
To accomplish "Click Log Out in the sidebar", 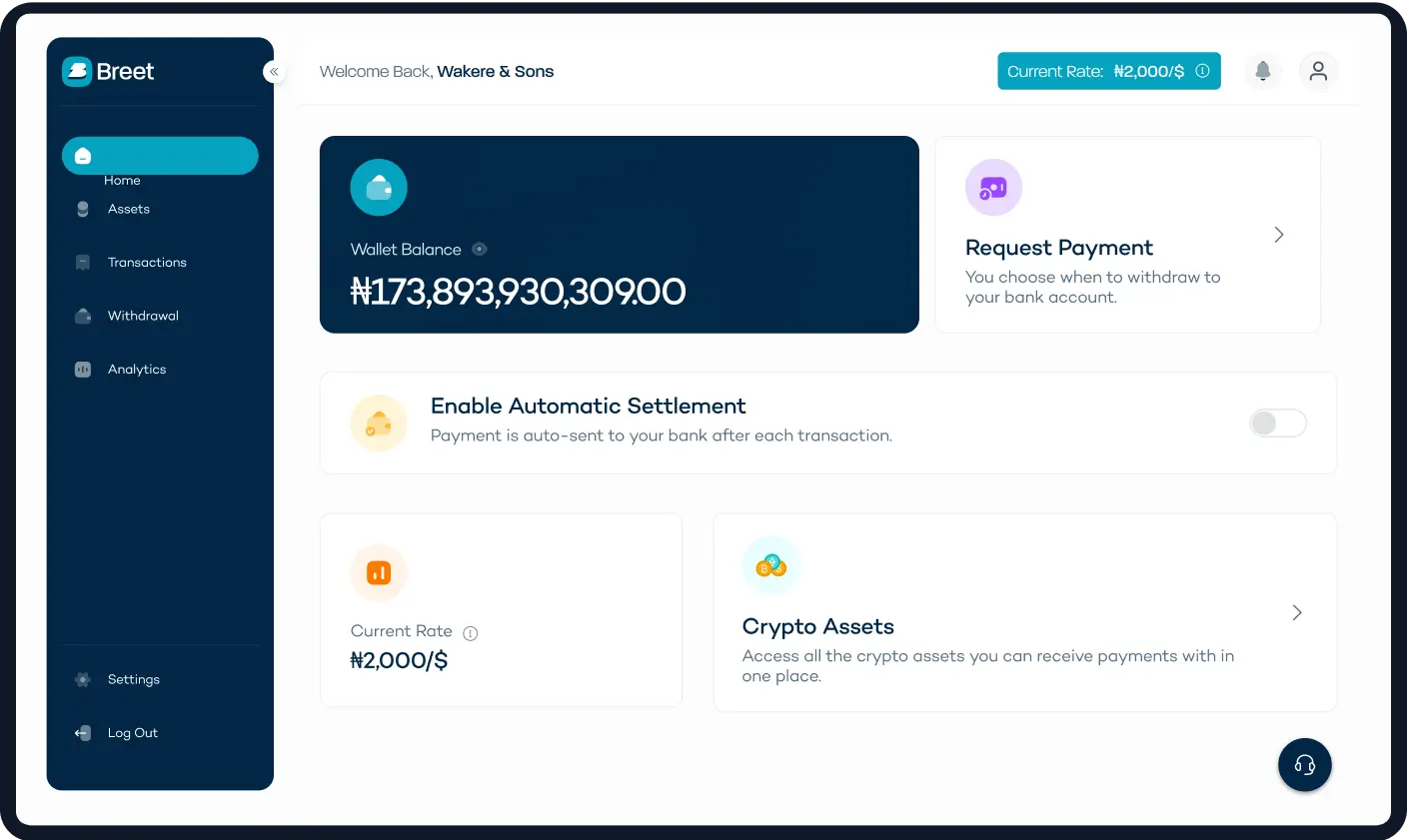I will (132, 733).
